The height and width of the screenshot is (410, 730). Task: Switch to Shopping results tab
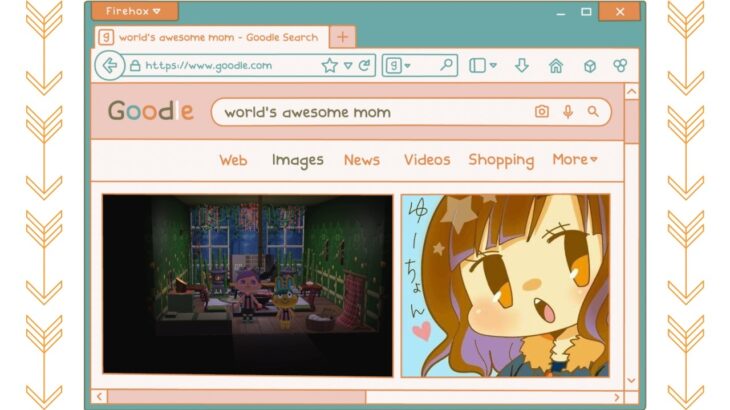[x=501, y=161]
